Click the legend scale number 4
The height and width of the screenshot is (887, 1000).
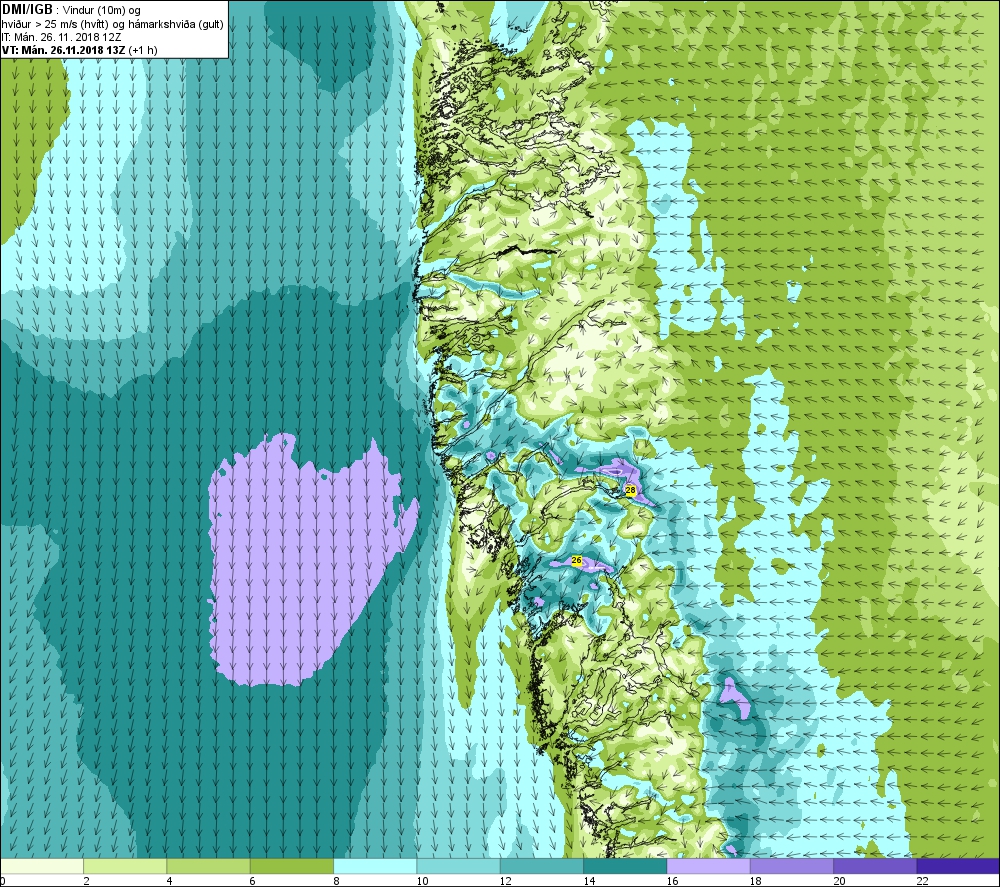pos(170,881)
